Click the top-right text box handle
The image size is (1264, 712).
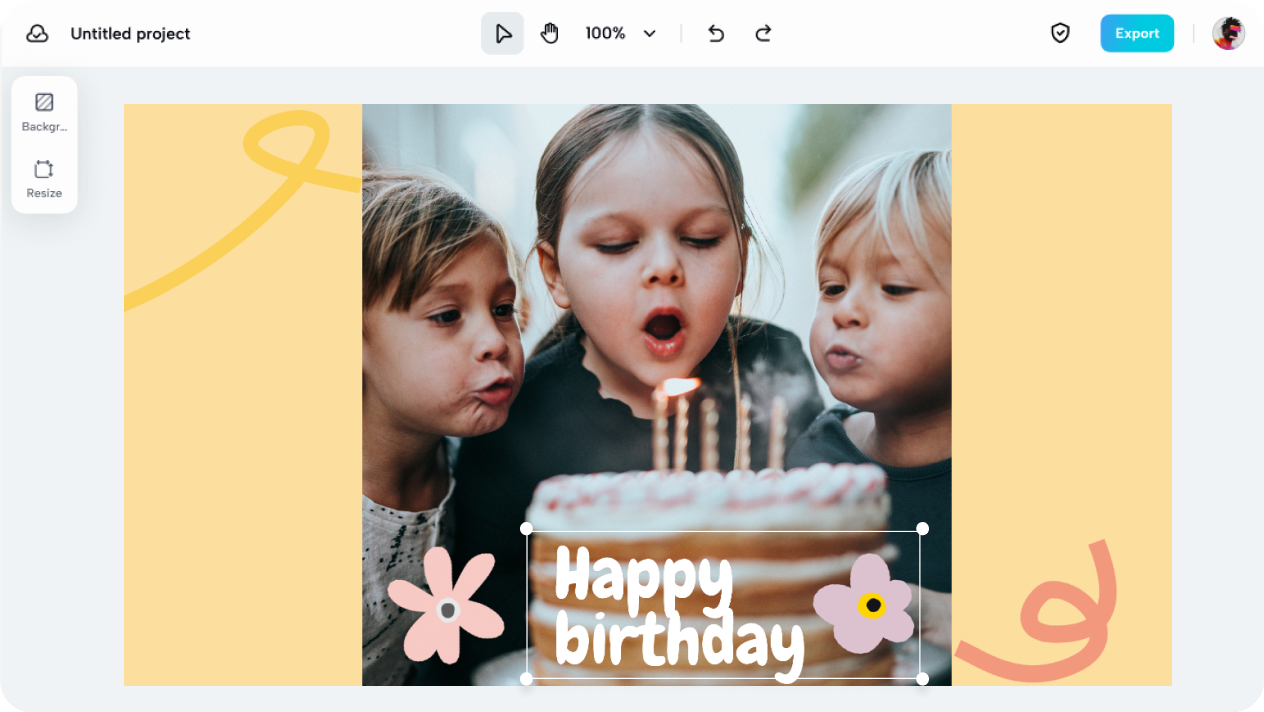click(x=922, y=529)
